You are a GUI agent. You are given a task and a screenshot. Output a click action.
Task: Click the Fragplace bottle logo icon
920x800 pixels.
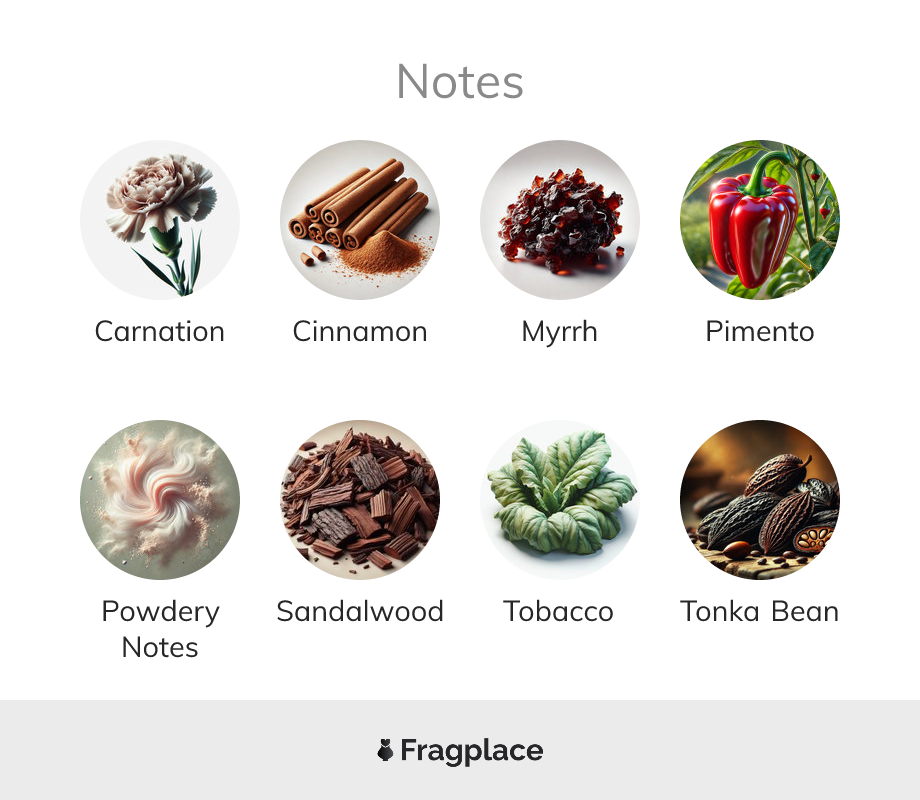coord(385,750)
